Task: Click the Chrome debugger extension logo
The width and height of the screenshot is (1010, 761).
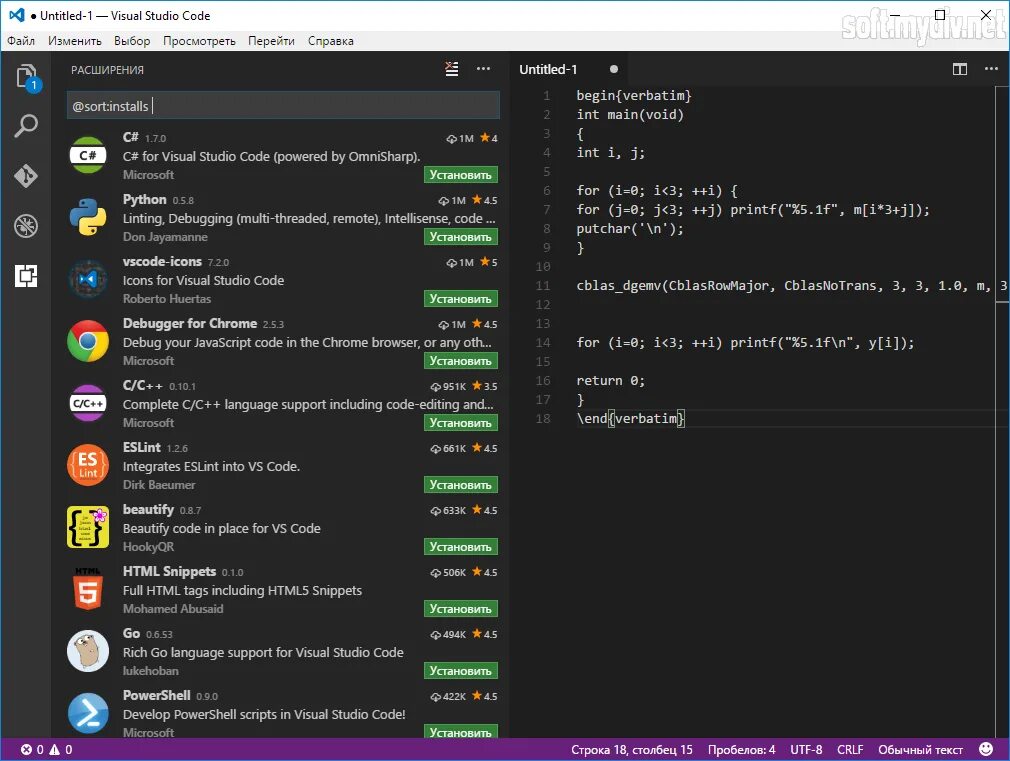Action: [88, 341]
